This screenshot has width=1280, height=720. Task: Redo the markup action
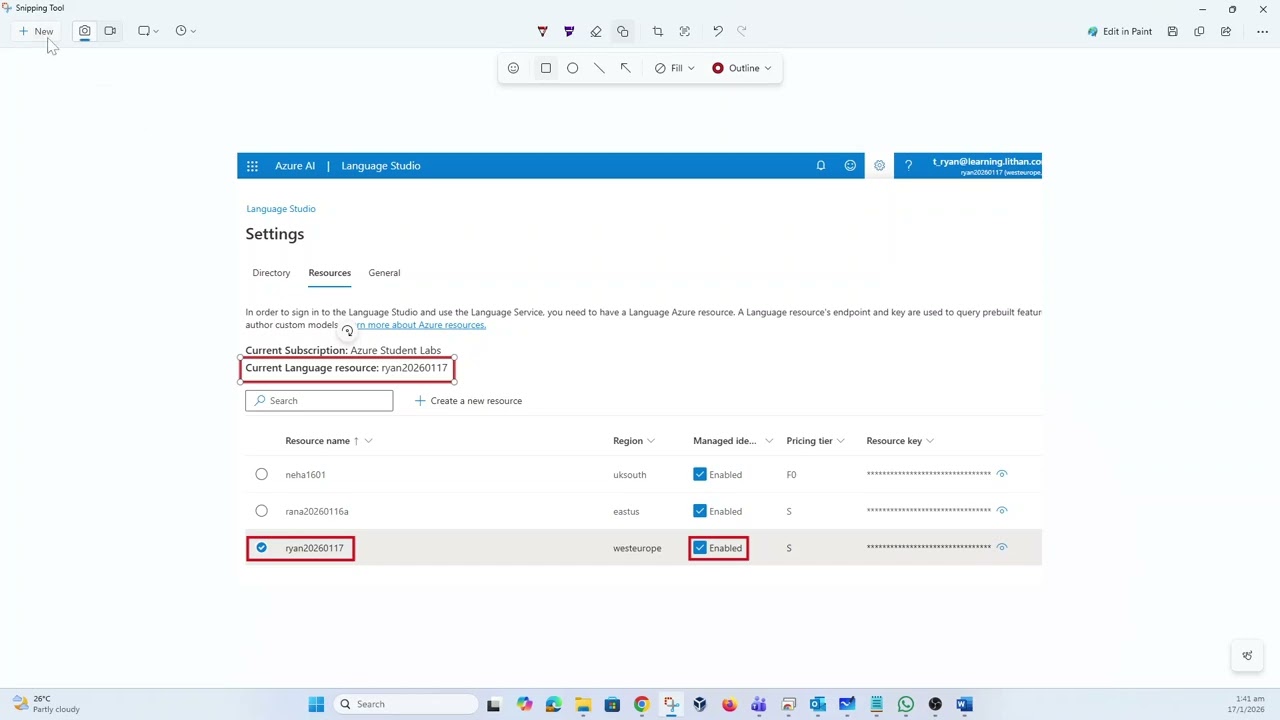742,31
